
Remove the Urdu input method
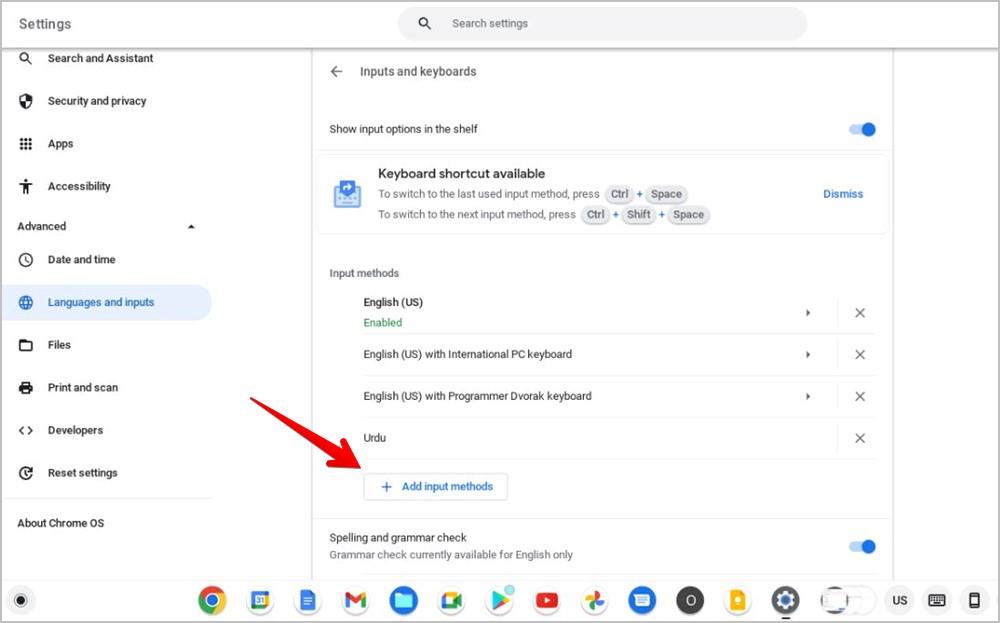click(860, 438)
